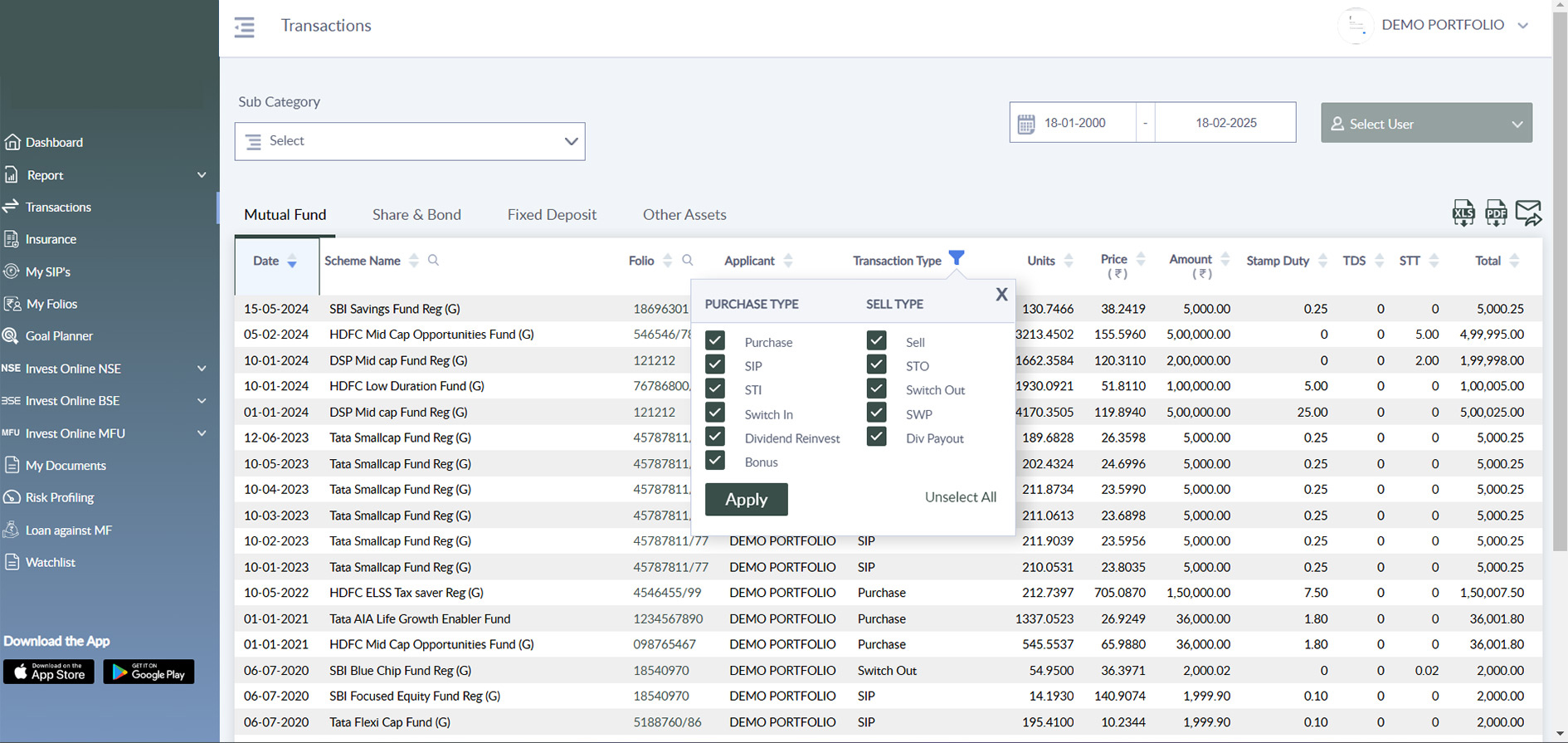The width and height of the screenshot is (1568, 743).
Task: Uncheck the Dividend Reinvest checkbox
Action: [x=715, y=437]
